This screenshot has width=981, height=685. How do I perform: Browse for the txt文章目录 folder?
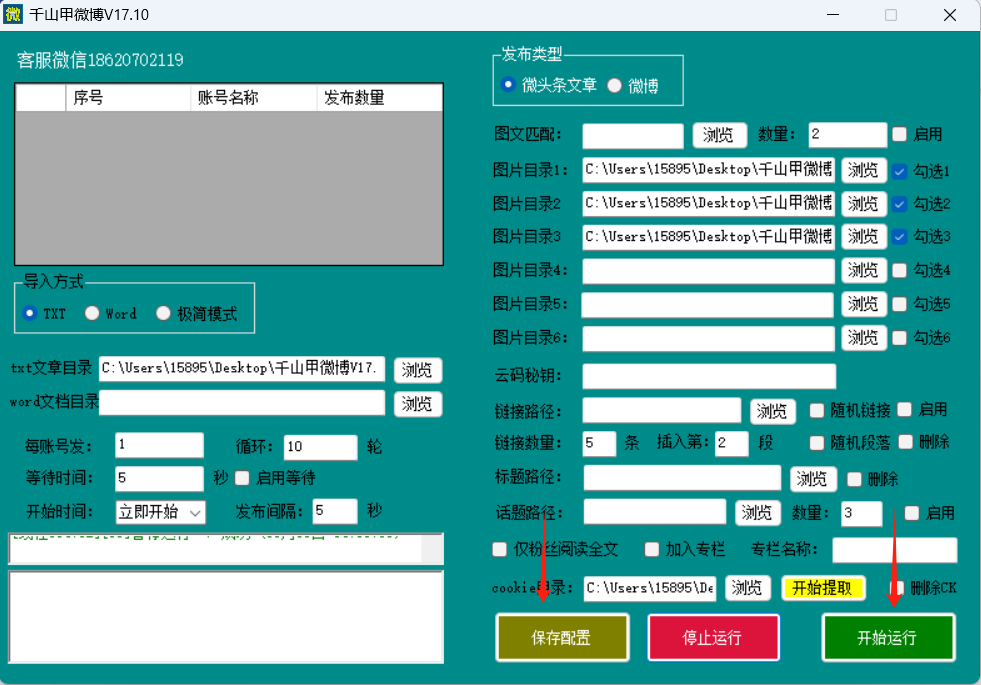click(417, 370)
